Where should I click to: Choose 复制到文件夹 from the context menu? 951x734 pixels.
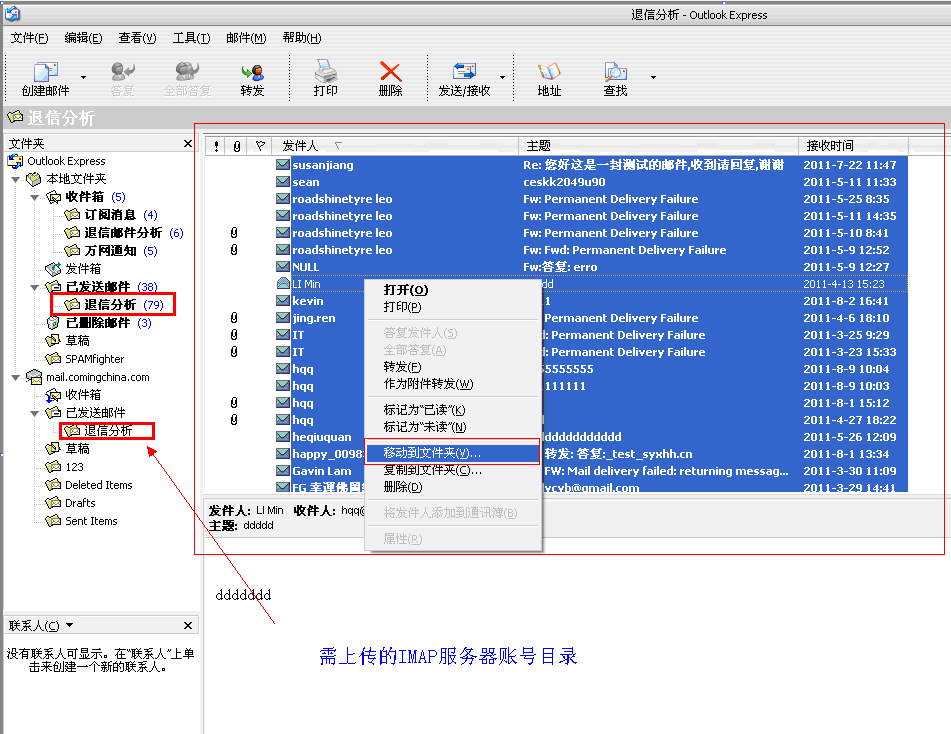pyautogui.click(x=431, y=470)
